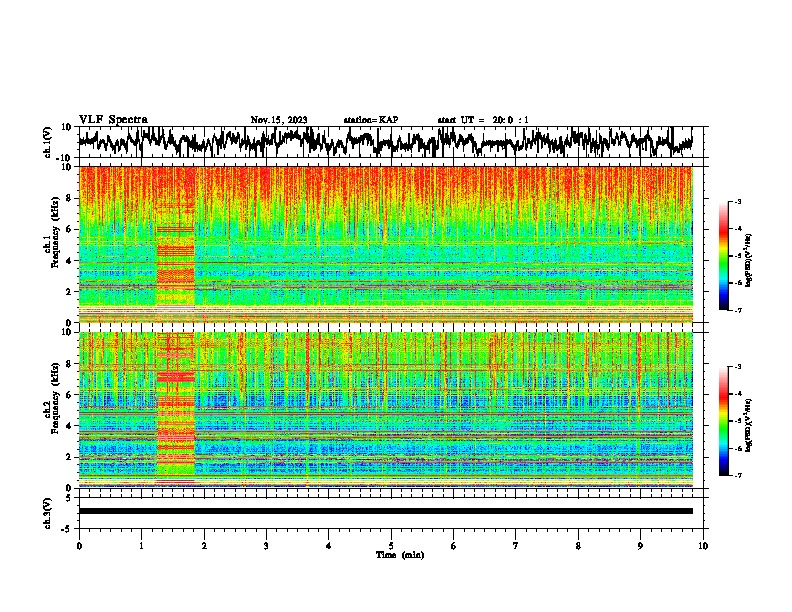Image resolution: width=792 pixels, height=612 pixels.
Task: Click the "2" tick on the time axis
Action: click(204, 546)
